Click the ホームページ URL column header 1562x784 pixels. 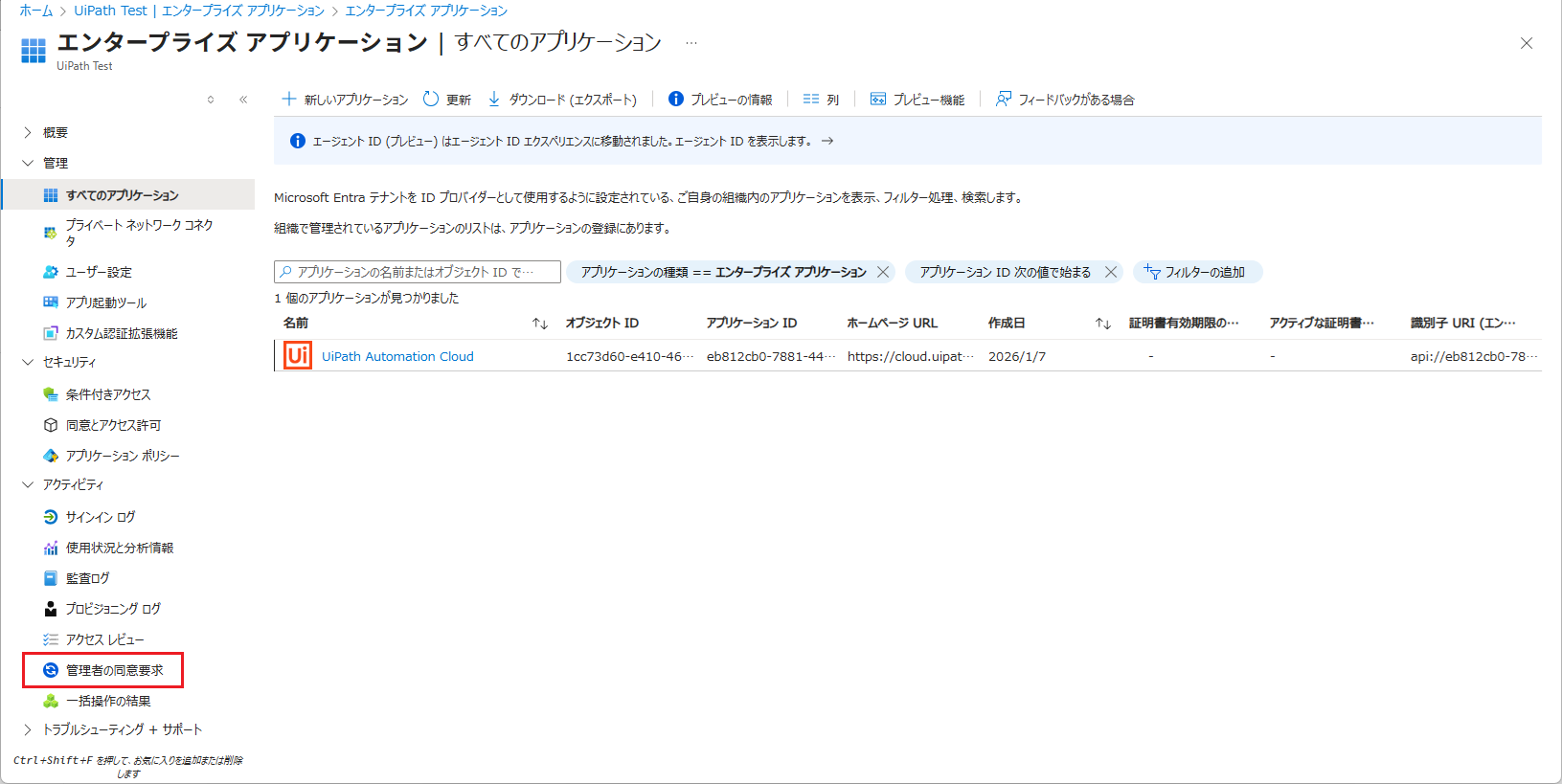click(893, 323)
